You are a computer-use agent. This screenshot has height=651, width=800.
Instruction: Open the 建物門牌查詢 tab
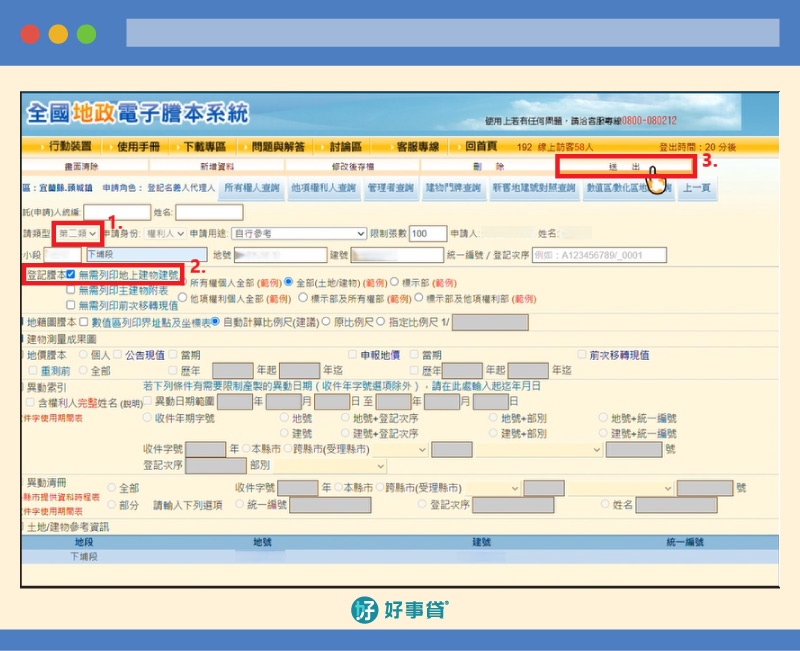click(x=453, y=187)
